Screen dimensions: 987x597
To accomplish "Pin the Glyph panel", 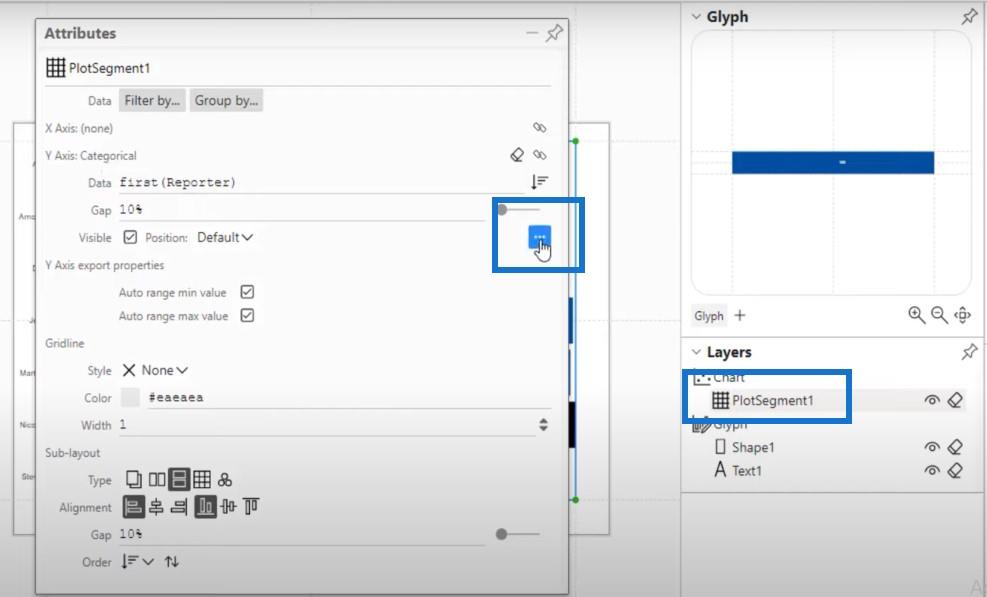I will point(969,17).
